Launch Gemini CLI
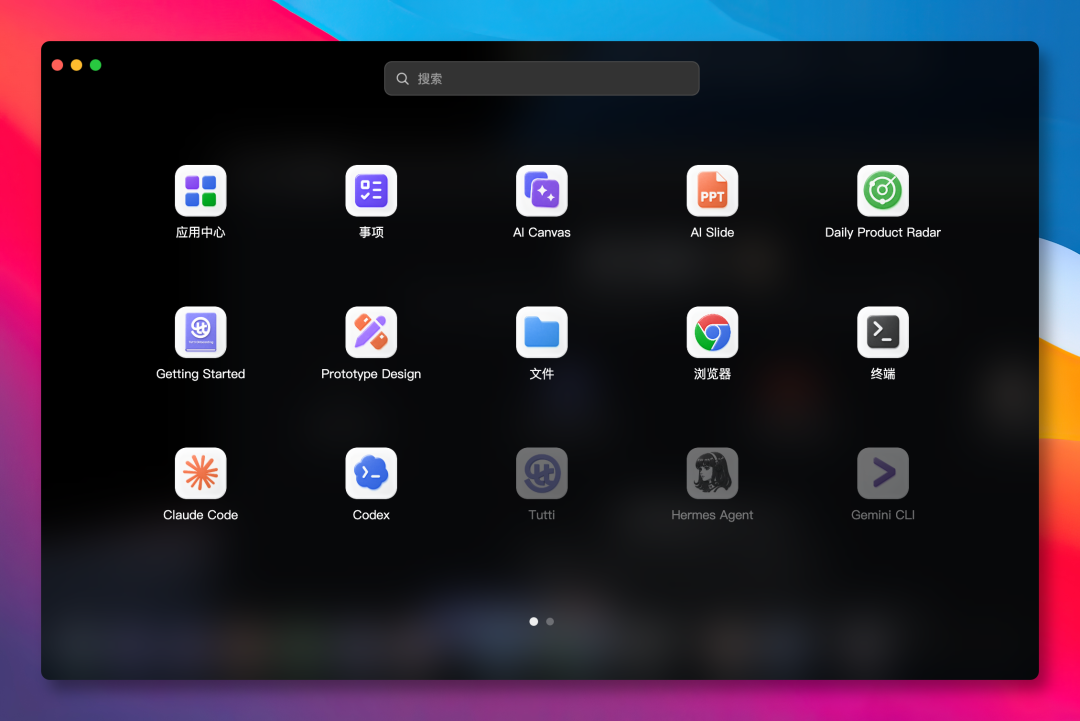The image size is (1080, 721). 882,473
